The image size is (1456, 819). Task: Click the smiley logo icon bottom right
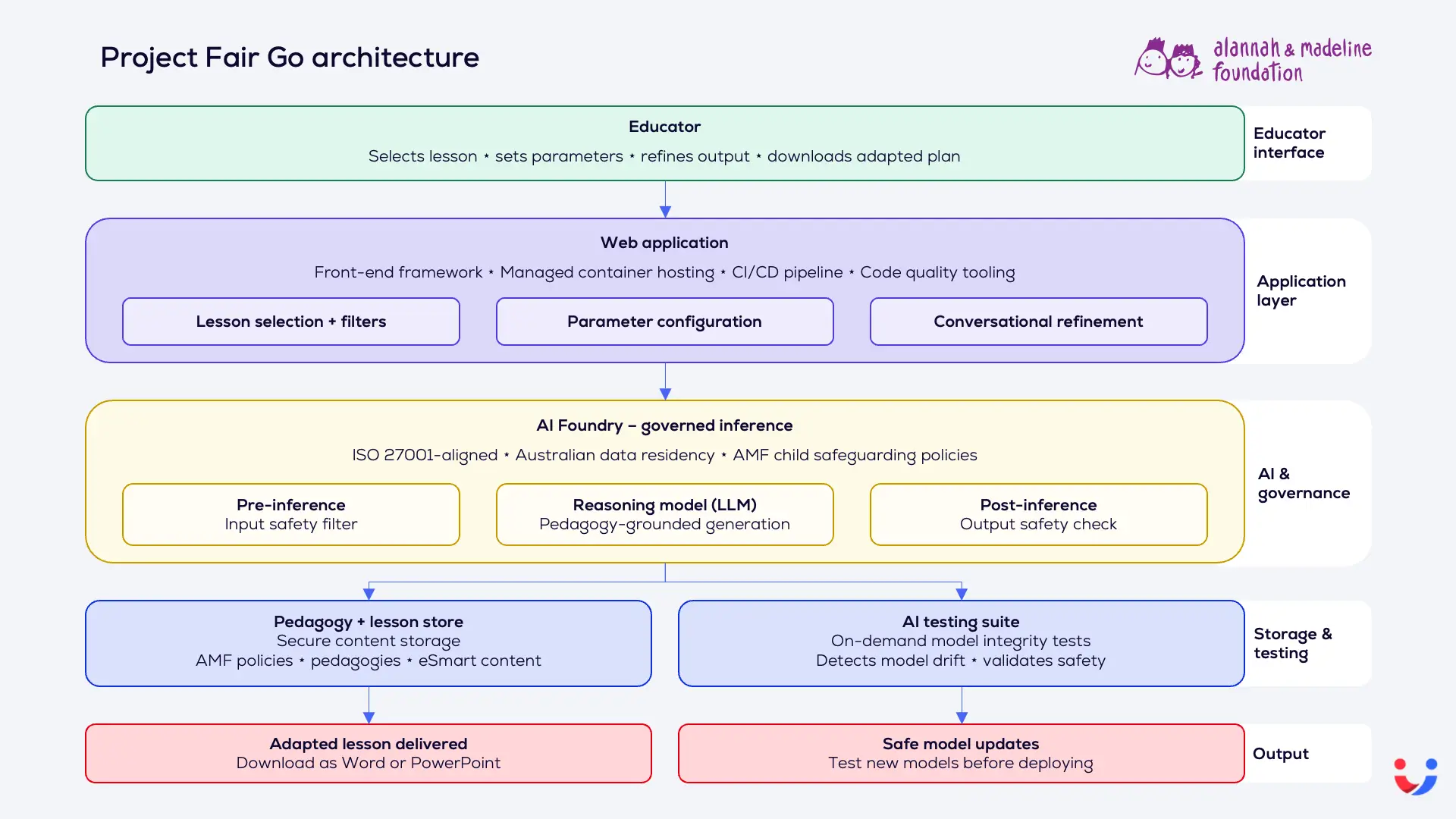pos(1415,776)
